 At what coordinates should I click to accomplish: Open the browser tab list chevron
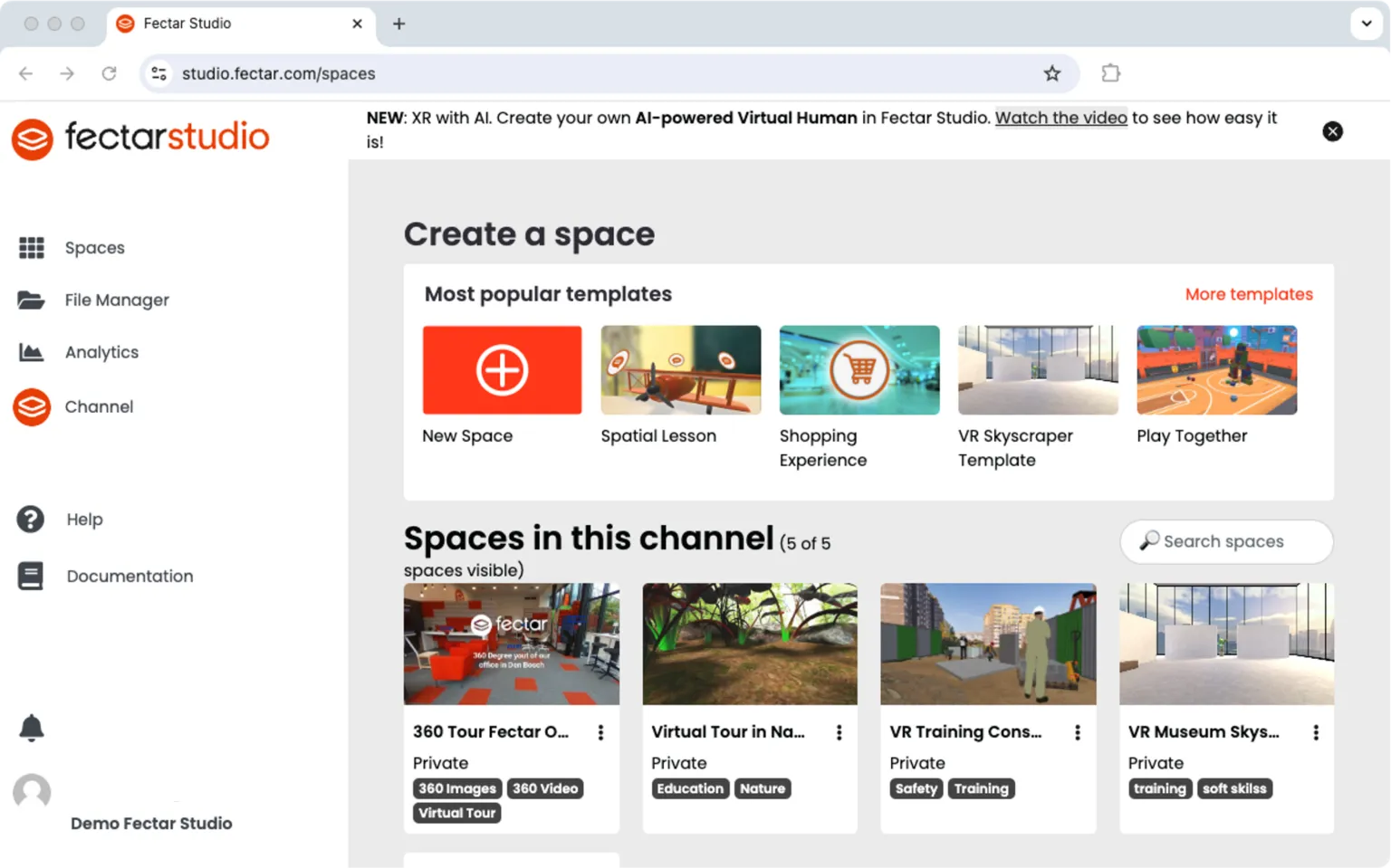tap(1366, 24)
